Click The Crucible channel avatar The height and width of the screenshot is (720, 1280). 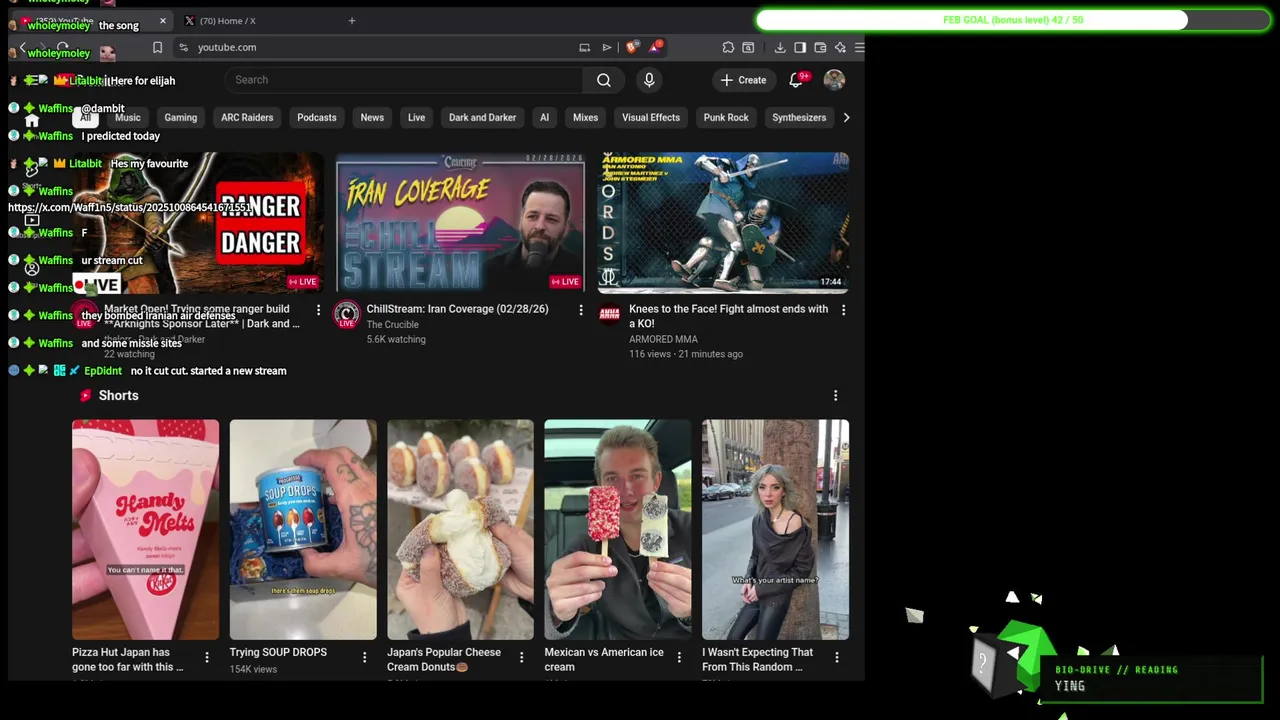pyautogui.click(x=347, y=314)
